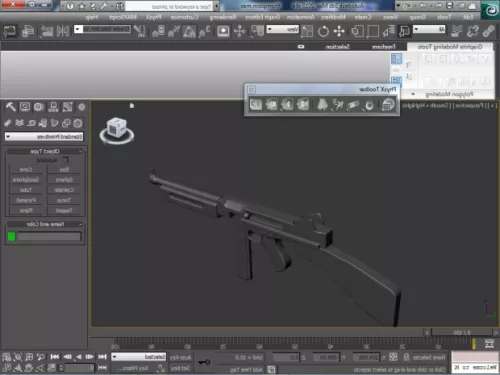Enable the AutoGrid checkbox
The image size is (500, 375).
click(65, 160)
